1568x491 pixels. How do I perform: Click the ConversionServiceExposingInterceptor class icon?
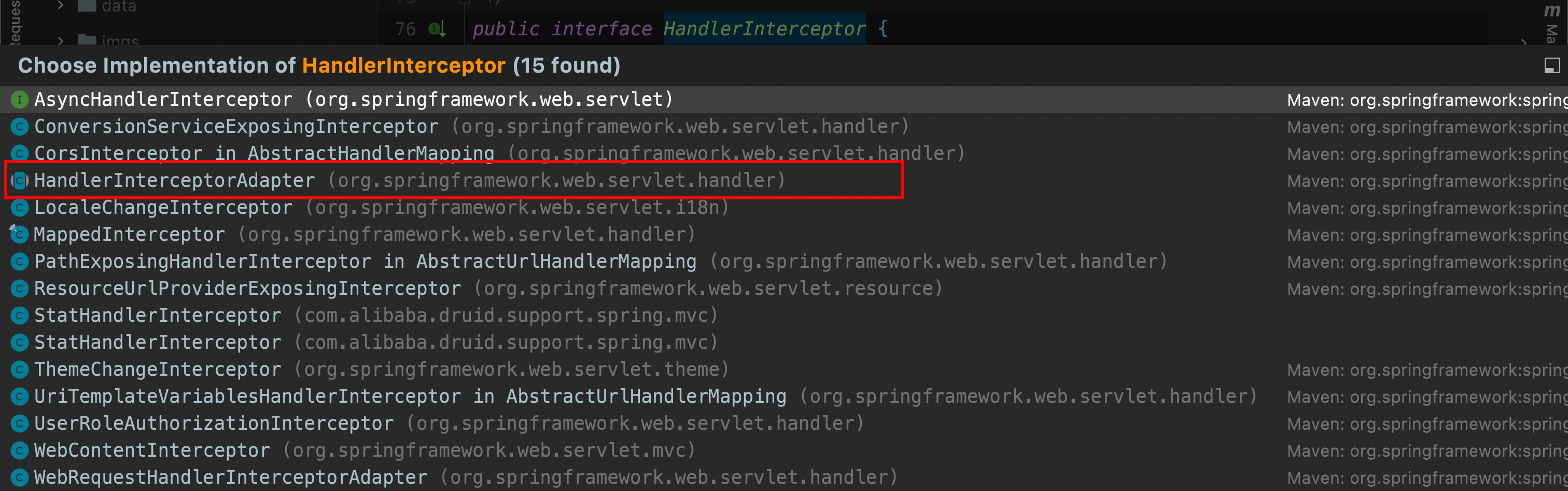pyautogui.click(x=20, y=127)
